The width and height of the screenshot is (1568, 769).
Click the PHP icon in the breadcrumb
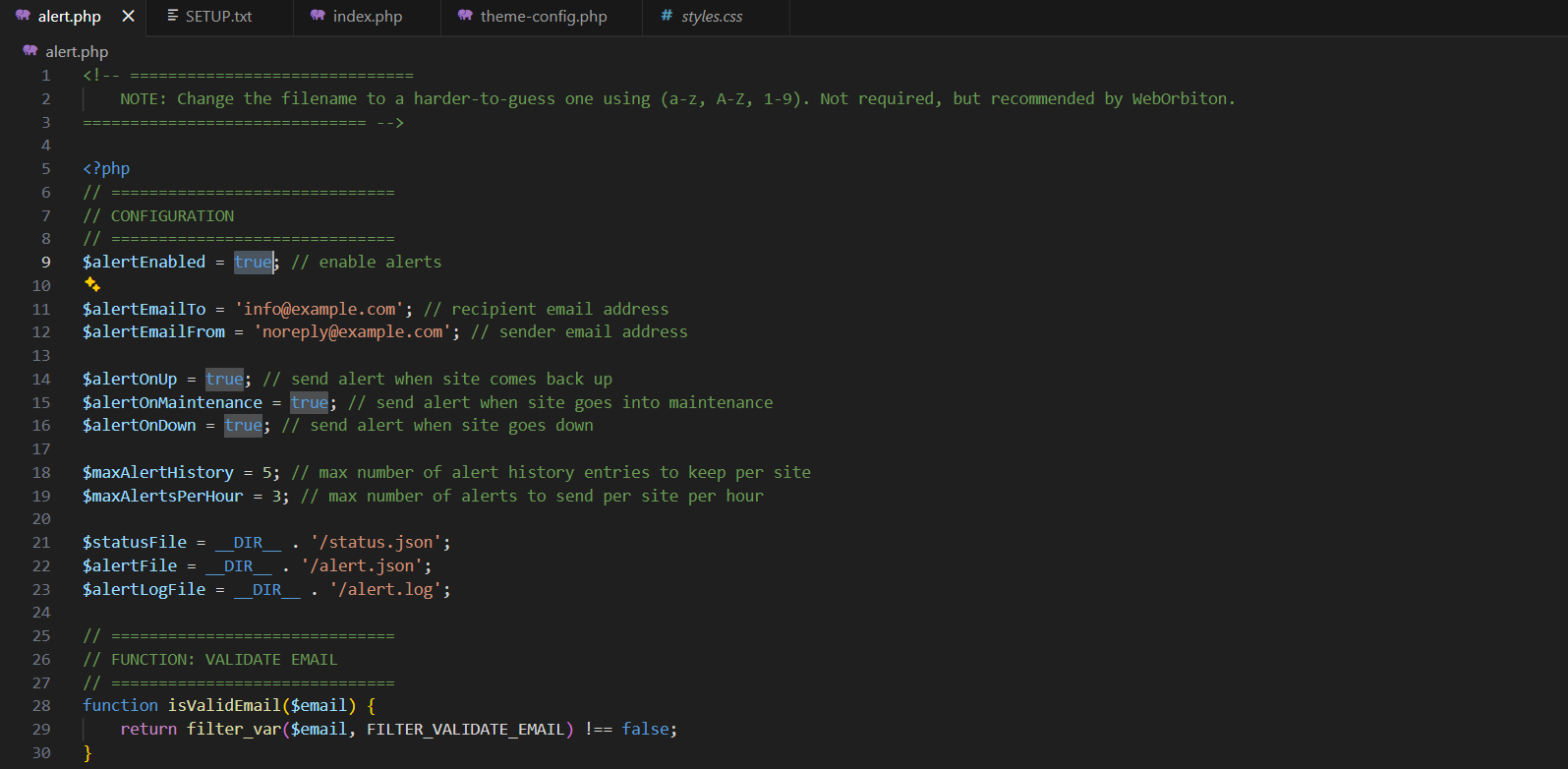(x=30, y=51)
